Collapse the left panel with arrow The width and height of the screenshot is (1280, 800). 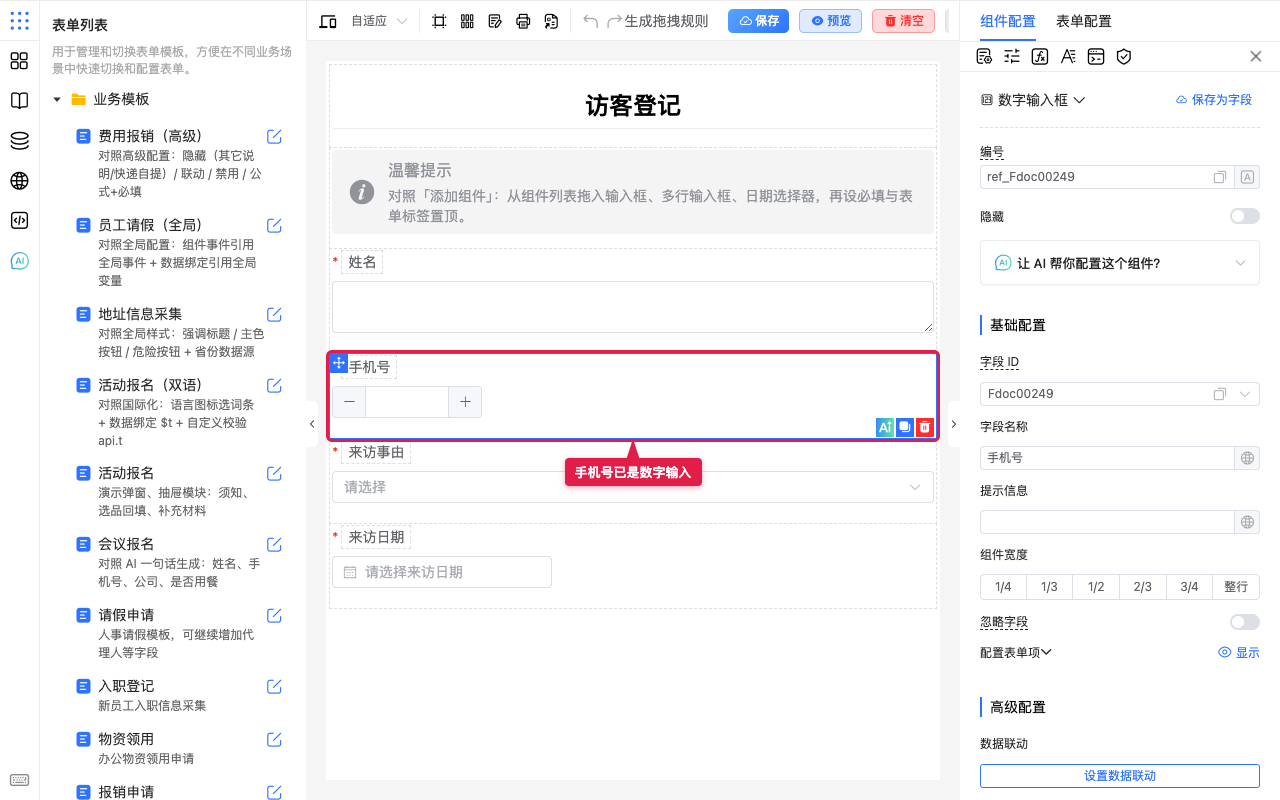(x=312, y=424)
